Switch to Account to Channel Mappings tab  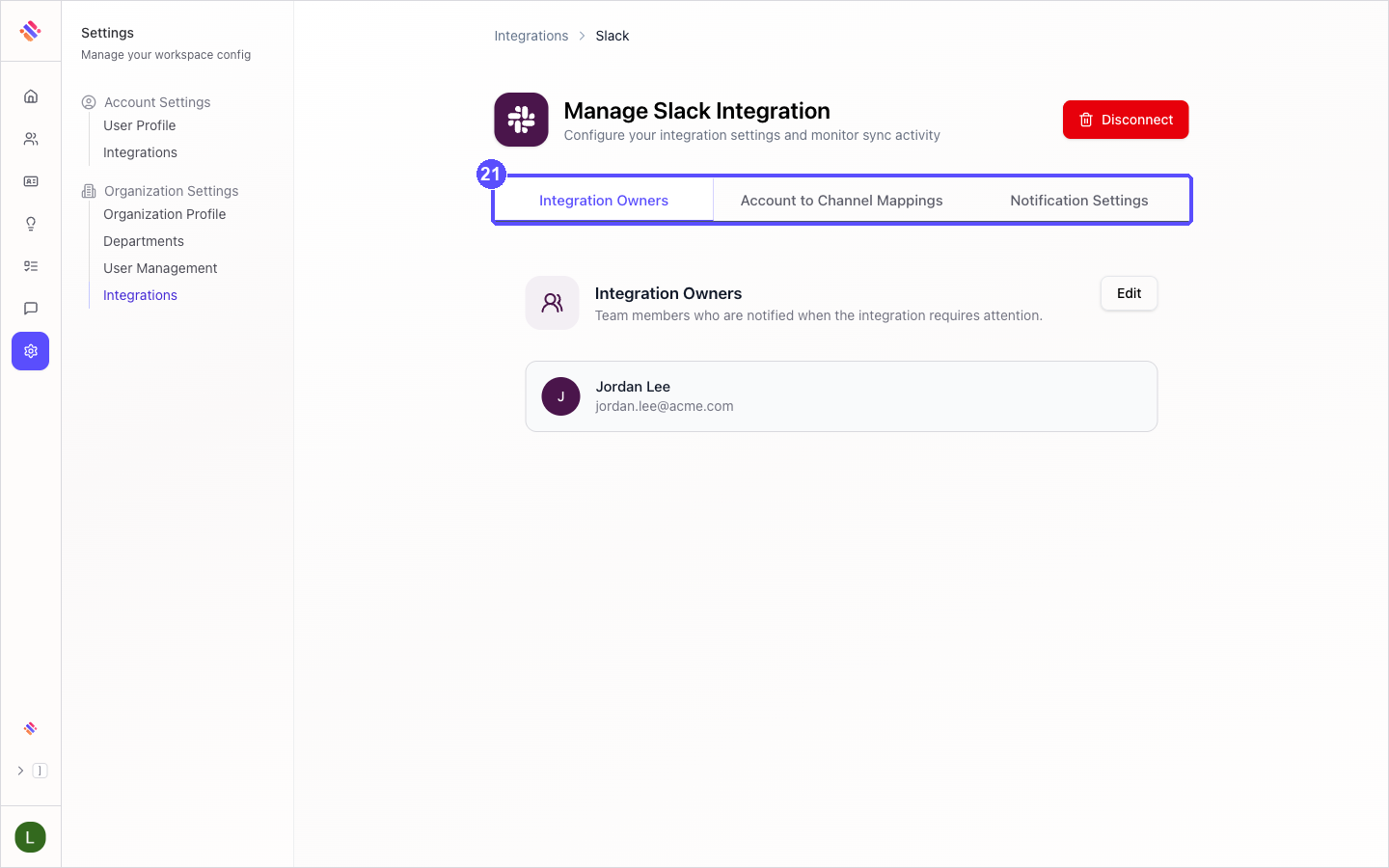842,201
